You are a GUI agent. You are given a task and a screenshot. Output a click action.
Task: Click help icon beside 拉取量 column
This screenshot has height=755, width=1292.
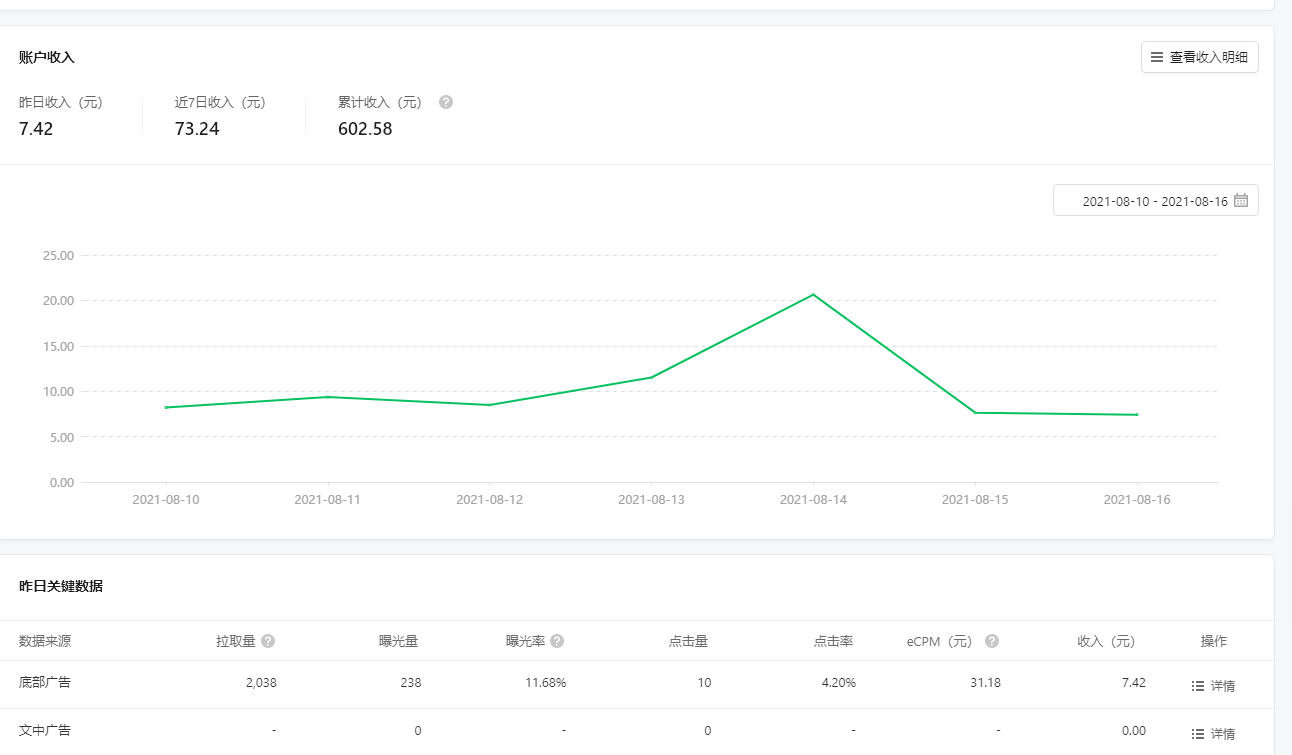pyautogui.click(x=268, y=641)
